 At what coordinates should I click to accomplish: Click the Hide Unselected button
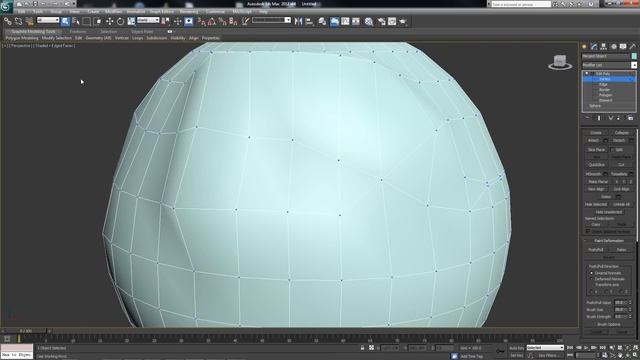point(609,212)
